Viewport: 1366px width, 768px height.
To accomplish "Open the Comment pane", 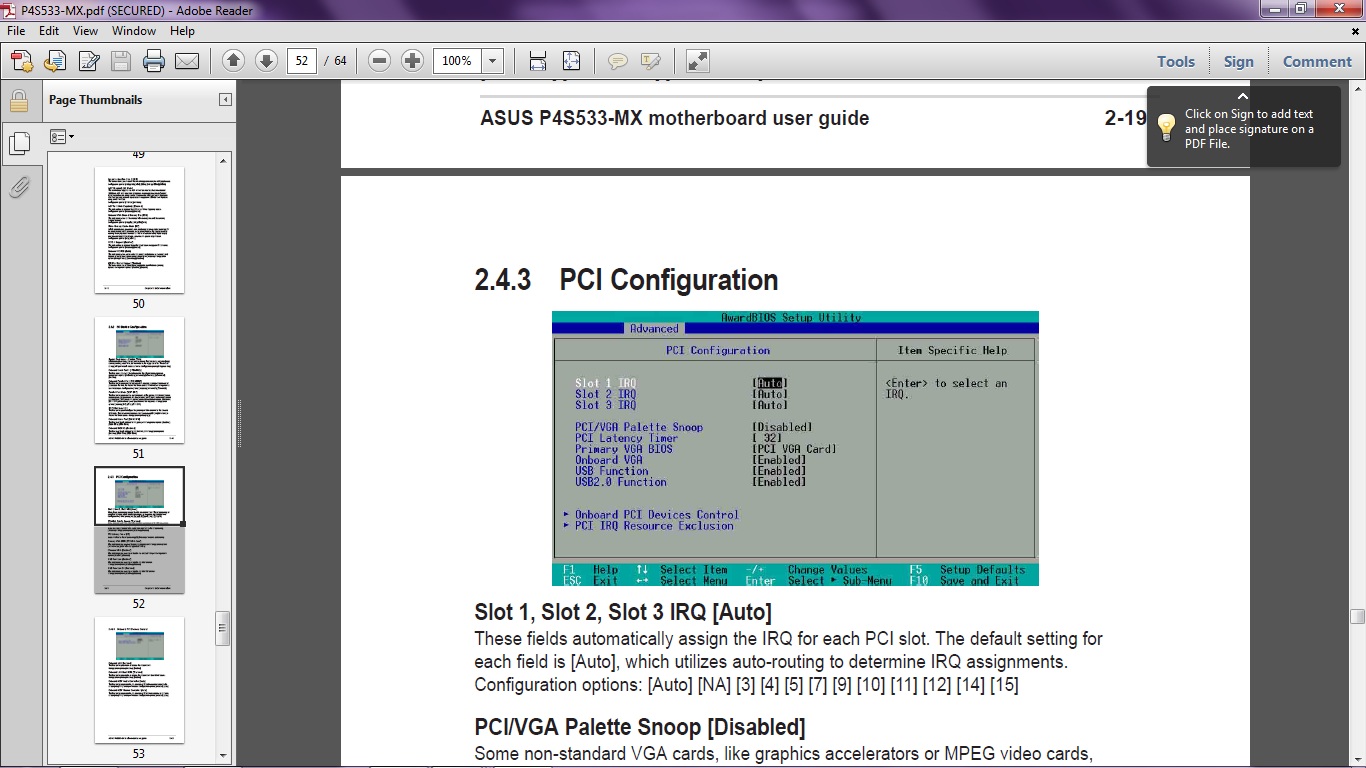I will [x=1317, y=61].
